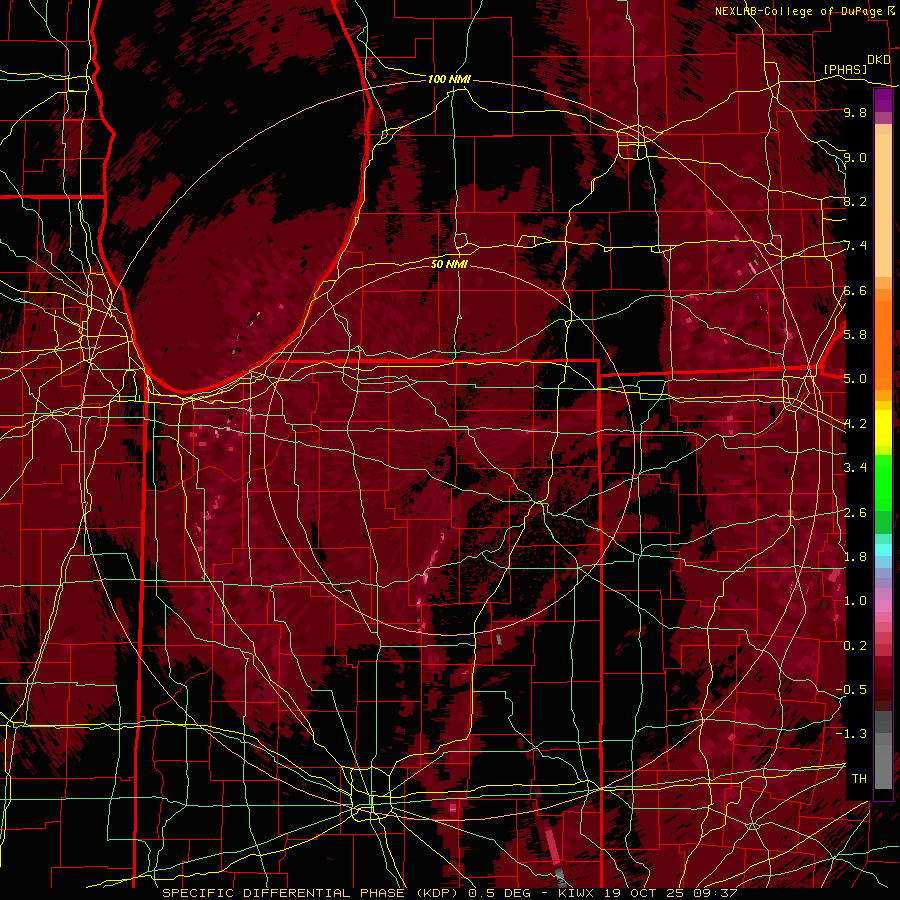
Task: Click the [PHAS] units label
Action: click(845, 69)
